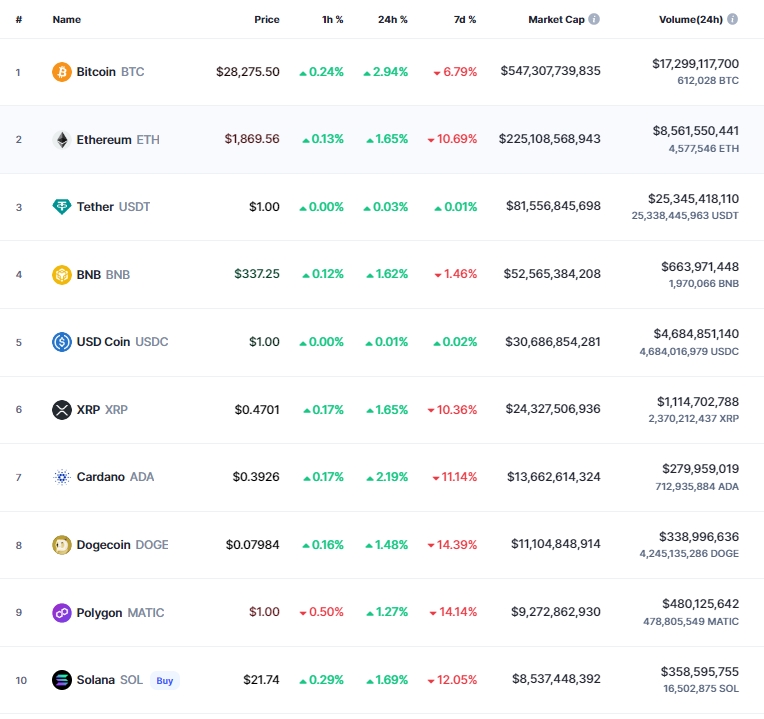Sort by the 24h % column header

[x=393, y=19]
